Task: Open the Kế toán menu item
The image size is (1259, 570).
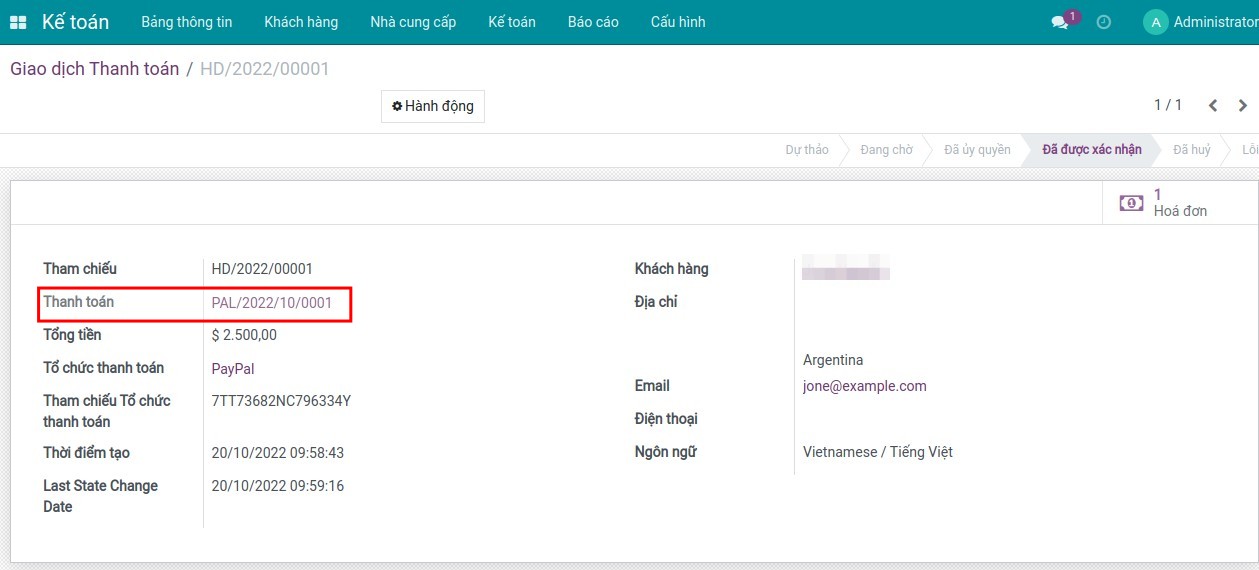Action: click(x=512, y=22)
